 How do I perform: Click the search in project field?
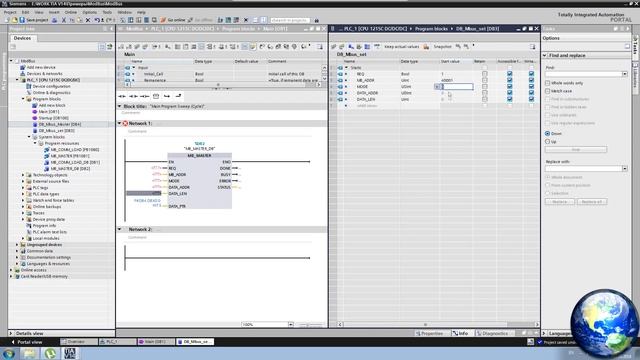click(x=290, y=20)
